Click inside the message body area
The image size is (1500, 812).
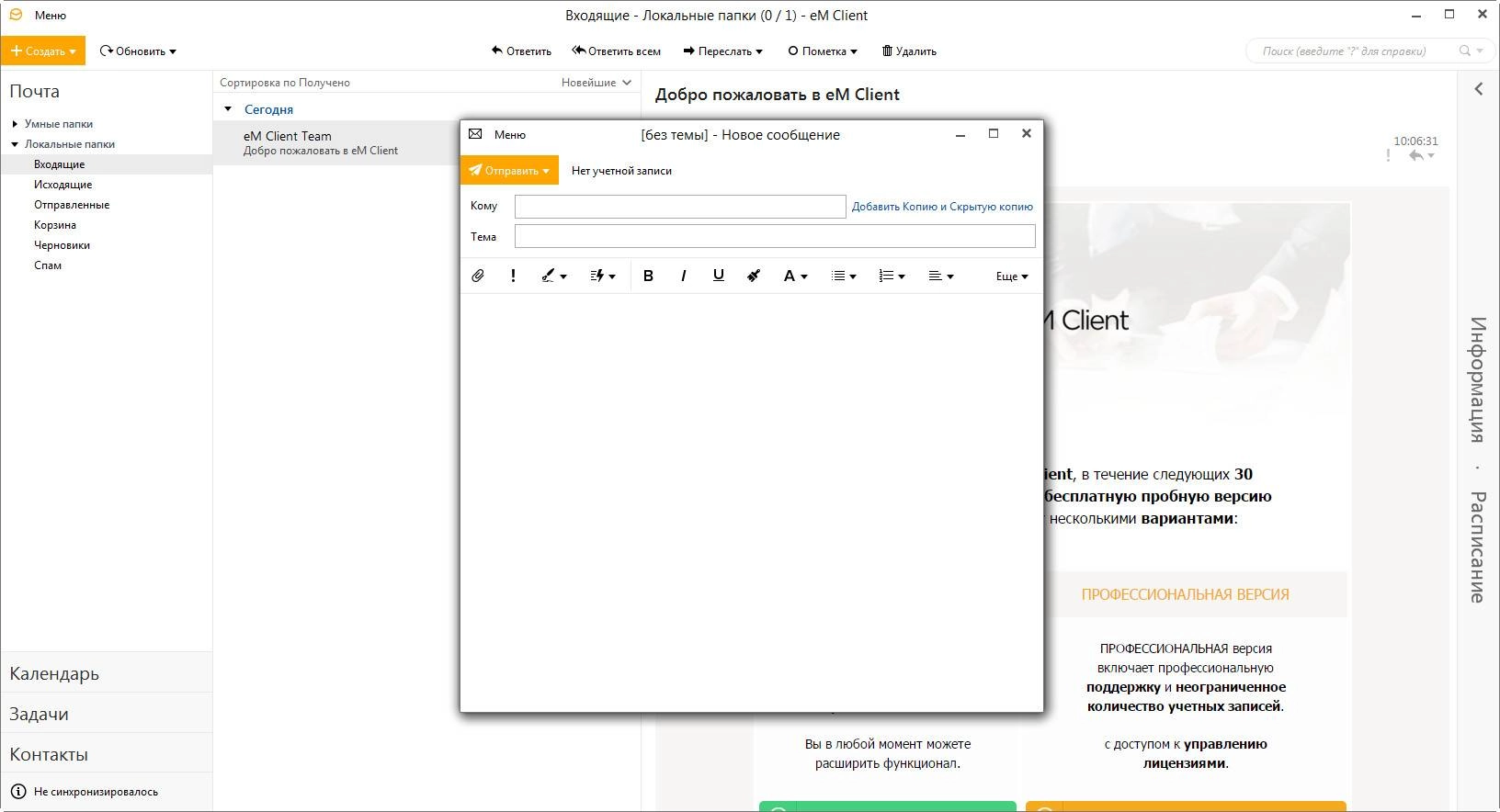point(751,501)
